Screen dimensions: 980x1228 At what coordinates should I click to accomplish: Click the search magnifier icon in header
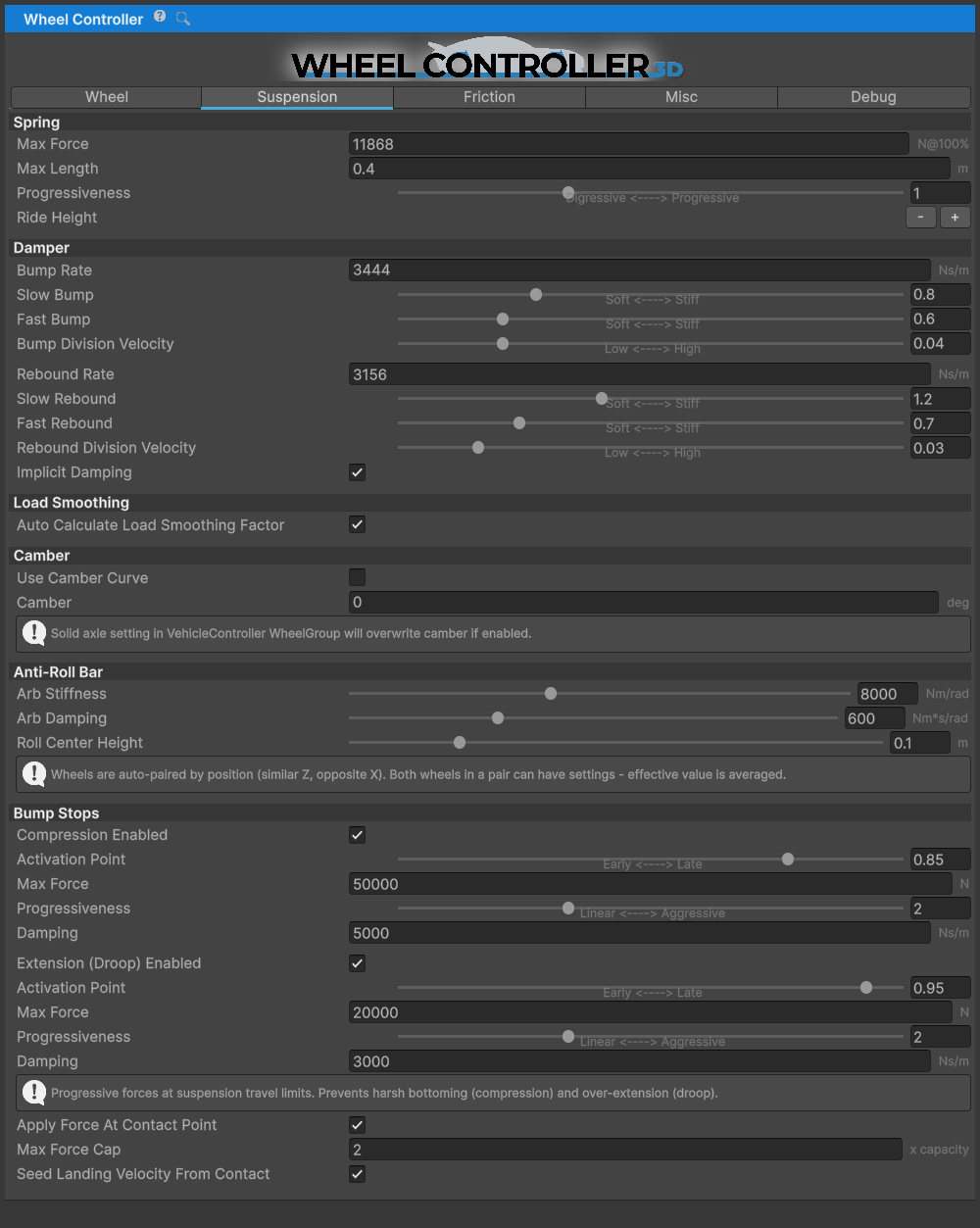point(183,18)
